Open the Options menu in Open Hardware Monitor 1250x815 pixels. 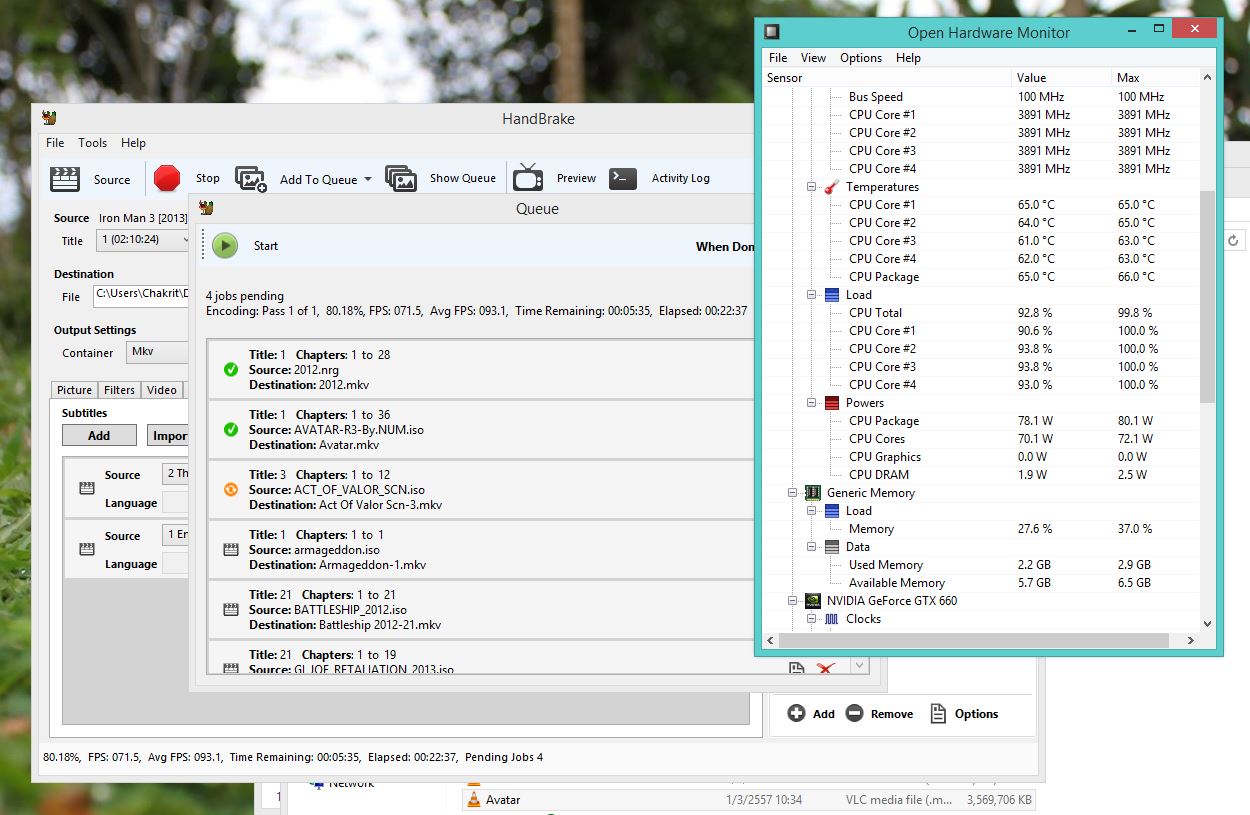coord(860,58)
